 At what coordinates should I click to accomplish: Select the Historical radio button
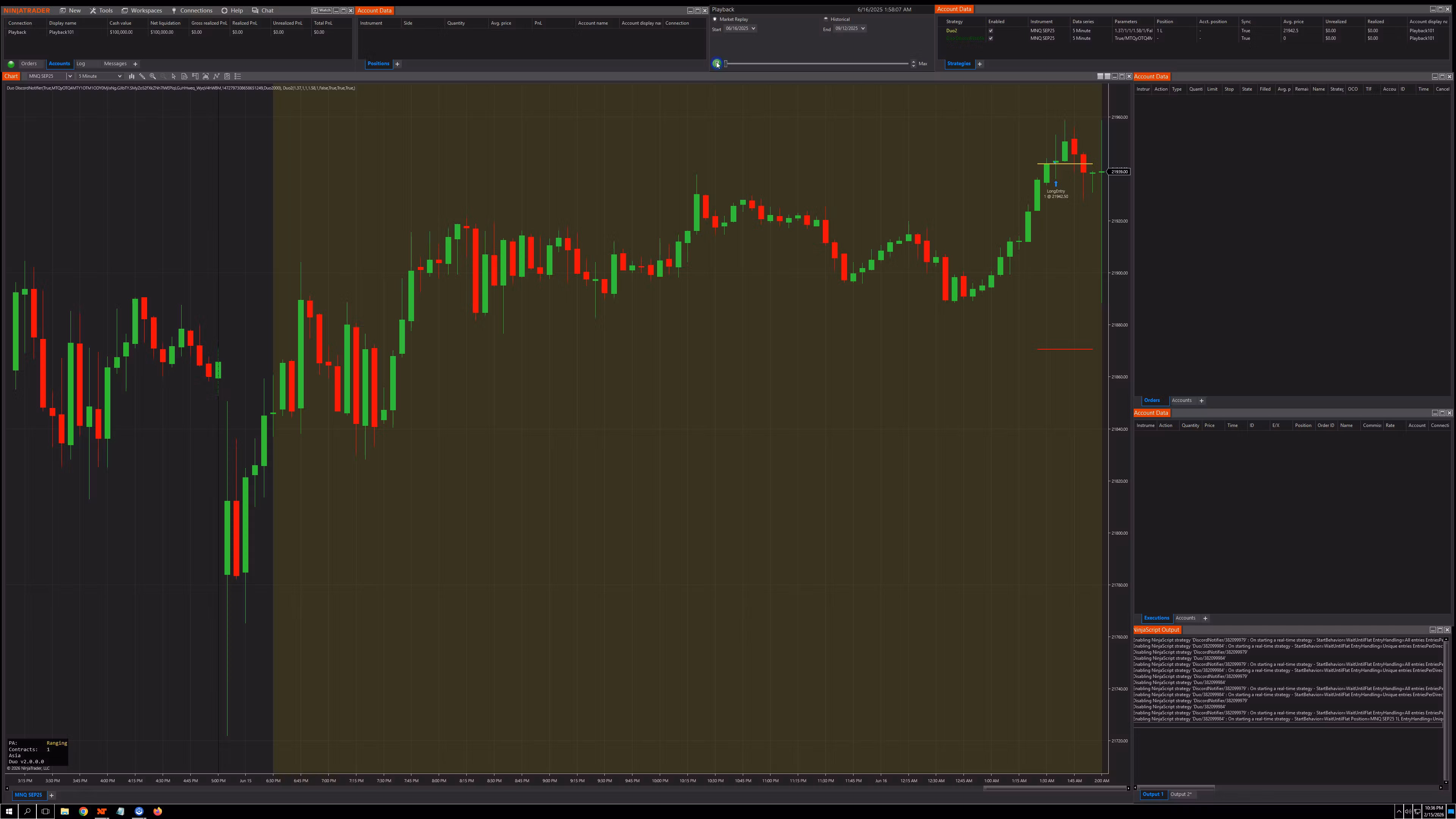(x=826, y=19)
